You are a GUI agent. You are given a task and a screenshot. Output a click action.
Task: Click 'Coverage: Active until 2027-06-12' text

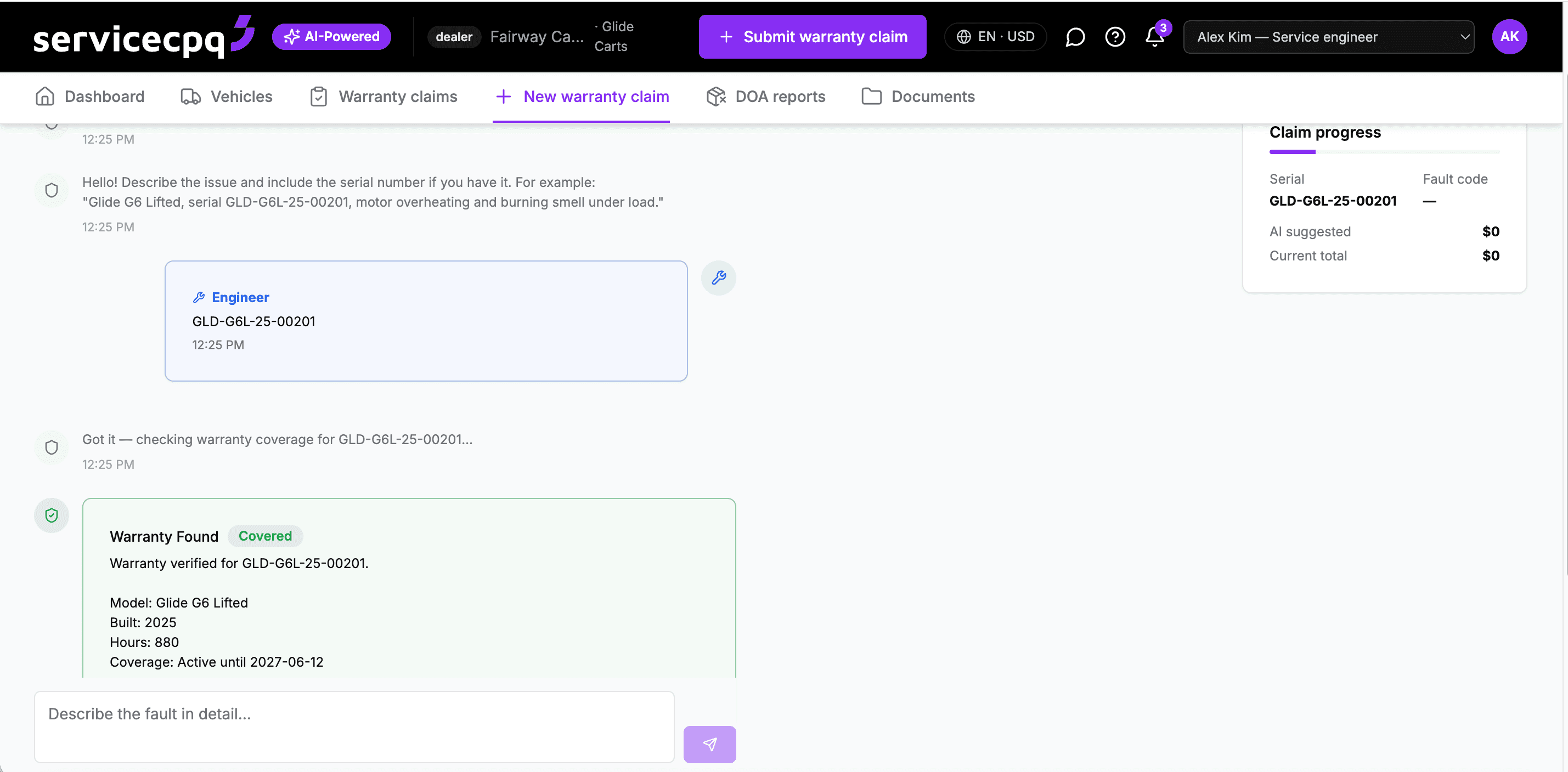216,661
